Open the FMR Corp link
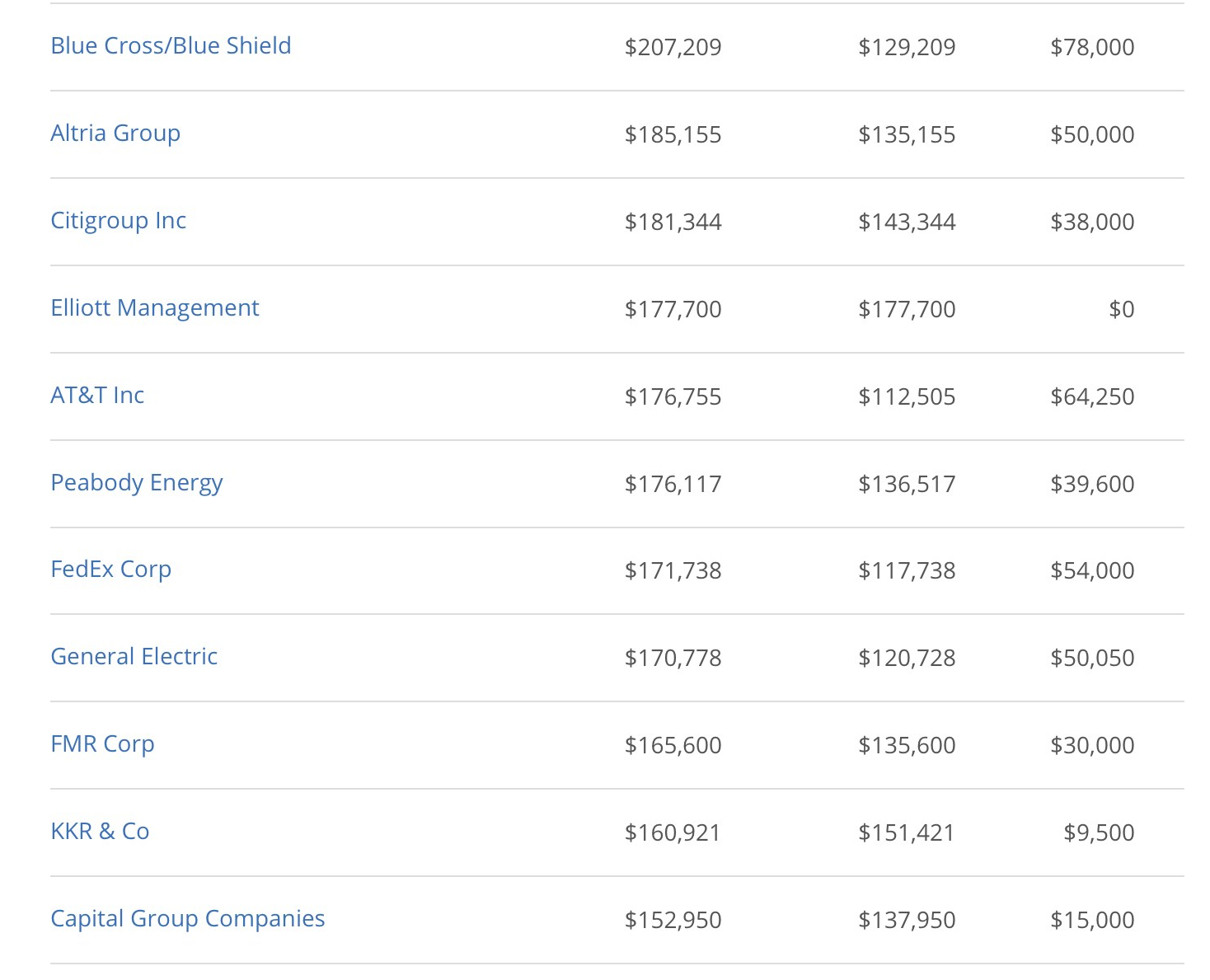1210x980 pixels. (102, 744)
